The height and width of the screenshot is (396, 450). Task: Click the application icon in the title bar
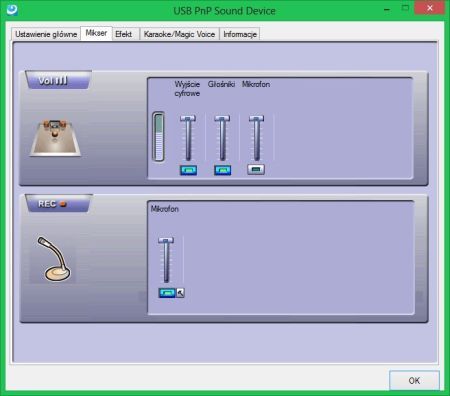click(12, 10)
